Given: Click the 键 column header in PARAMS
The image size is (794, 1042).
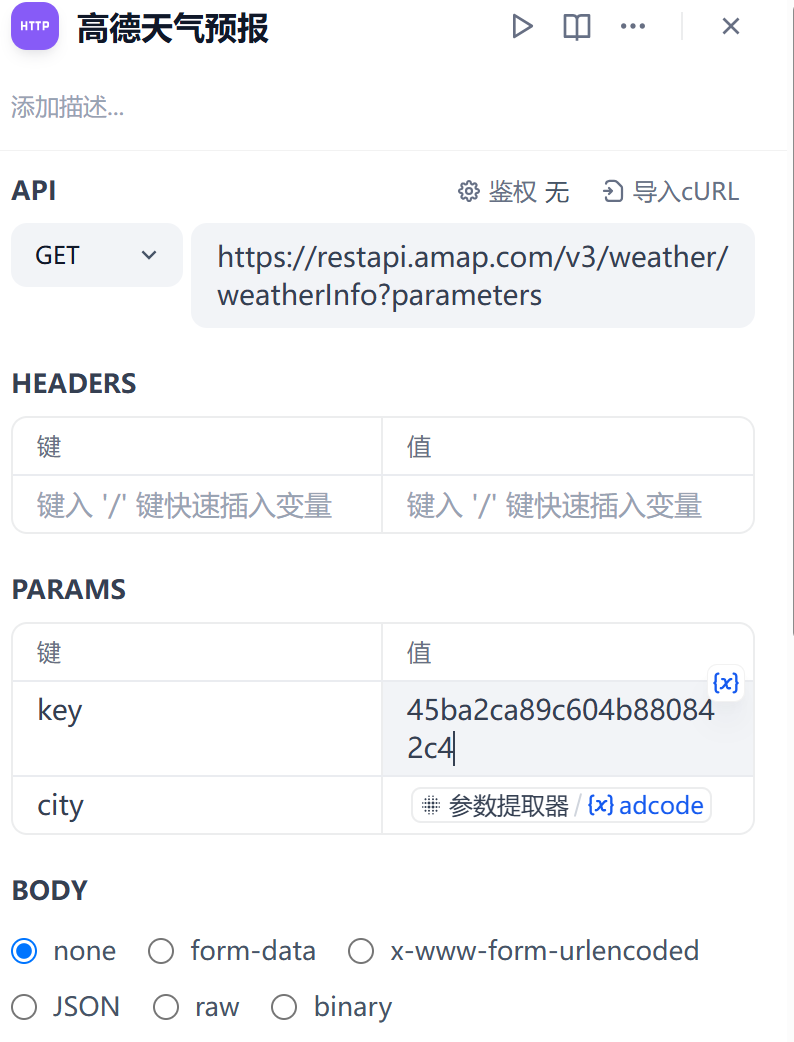Looking at the screenshot, I should [49, 653].
